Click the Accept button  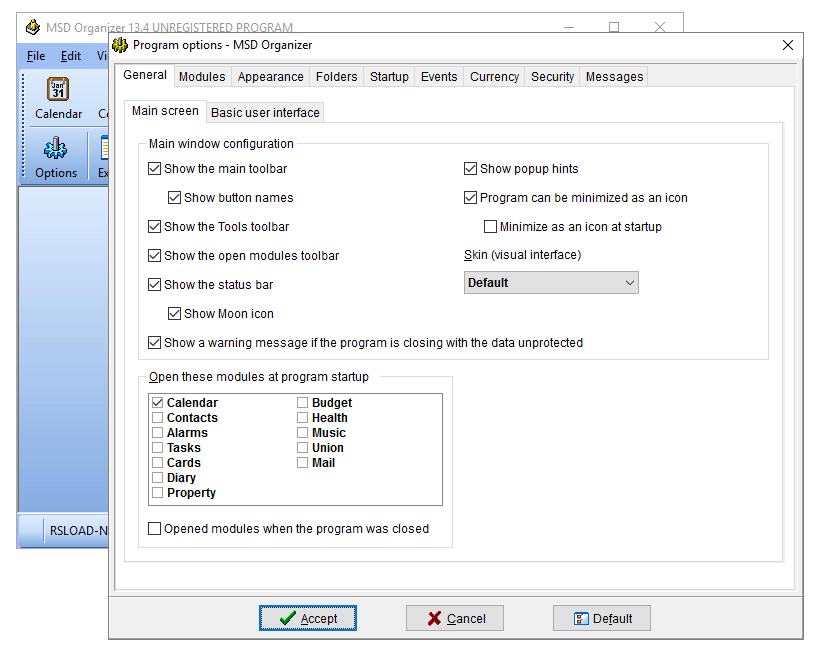click(308, 618)
